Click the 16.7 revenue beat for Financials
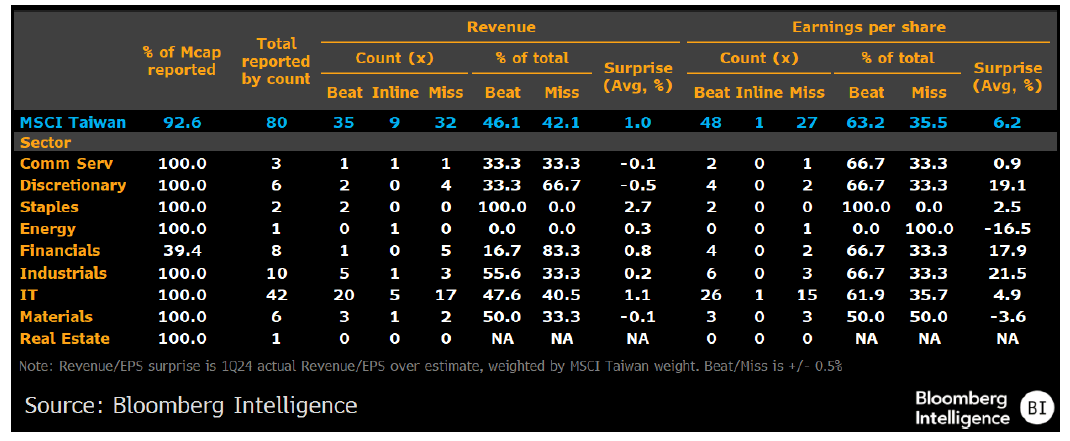The width and height of the screenshot is (1070, 441). pyautogui.click(x=503, y=251)
